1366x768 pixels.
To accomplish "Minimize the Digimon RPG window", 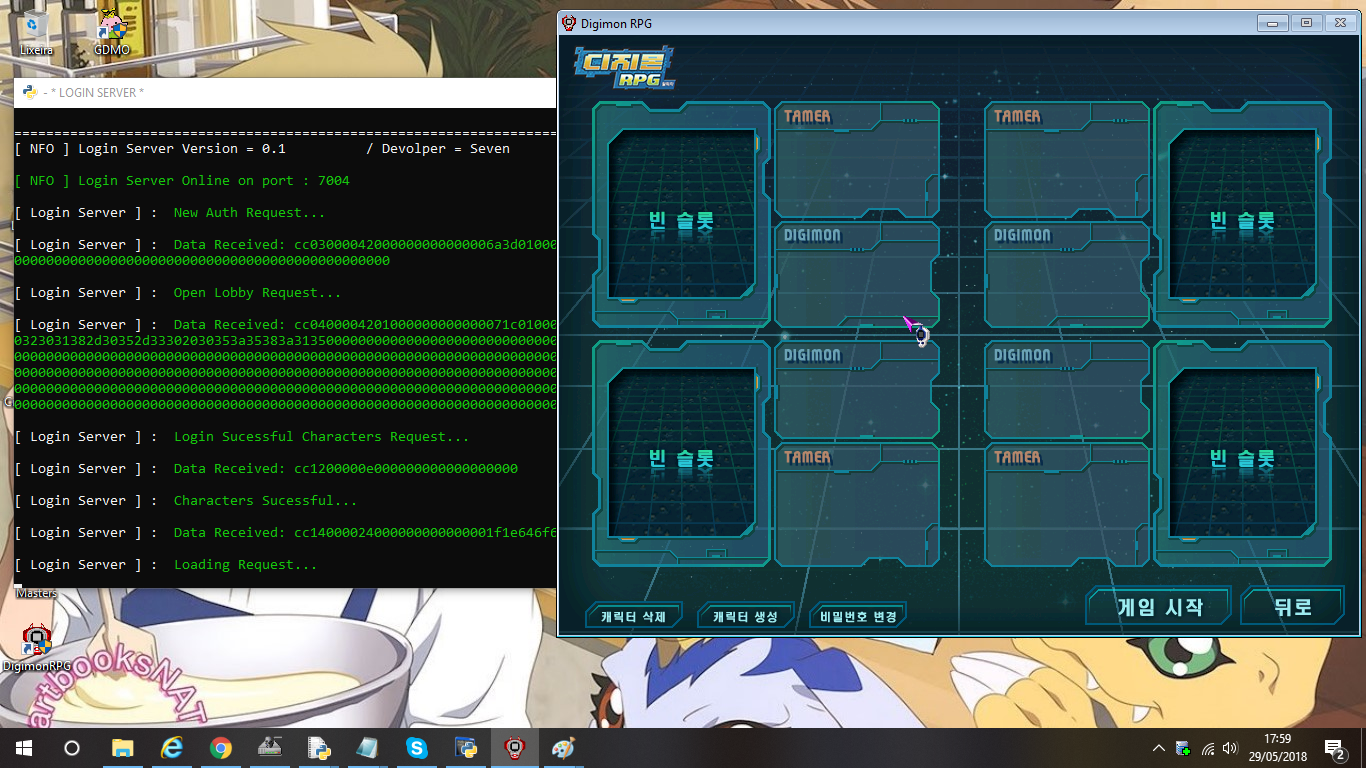I will click(1272, 23).
